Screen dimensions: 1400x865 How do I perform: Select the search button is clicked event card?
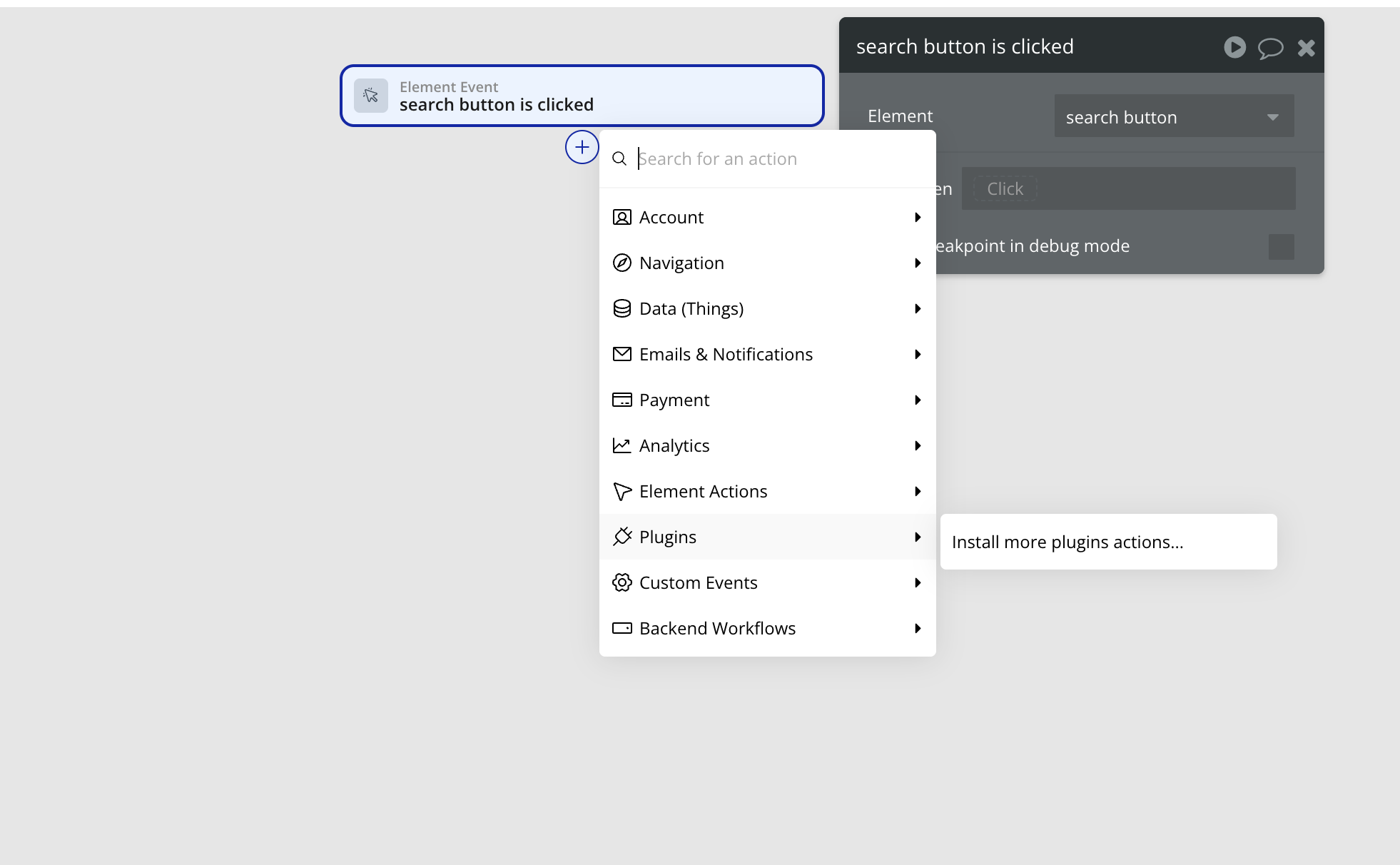pyautogui.click(x=582, y=96)
